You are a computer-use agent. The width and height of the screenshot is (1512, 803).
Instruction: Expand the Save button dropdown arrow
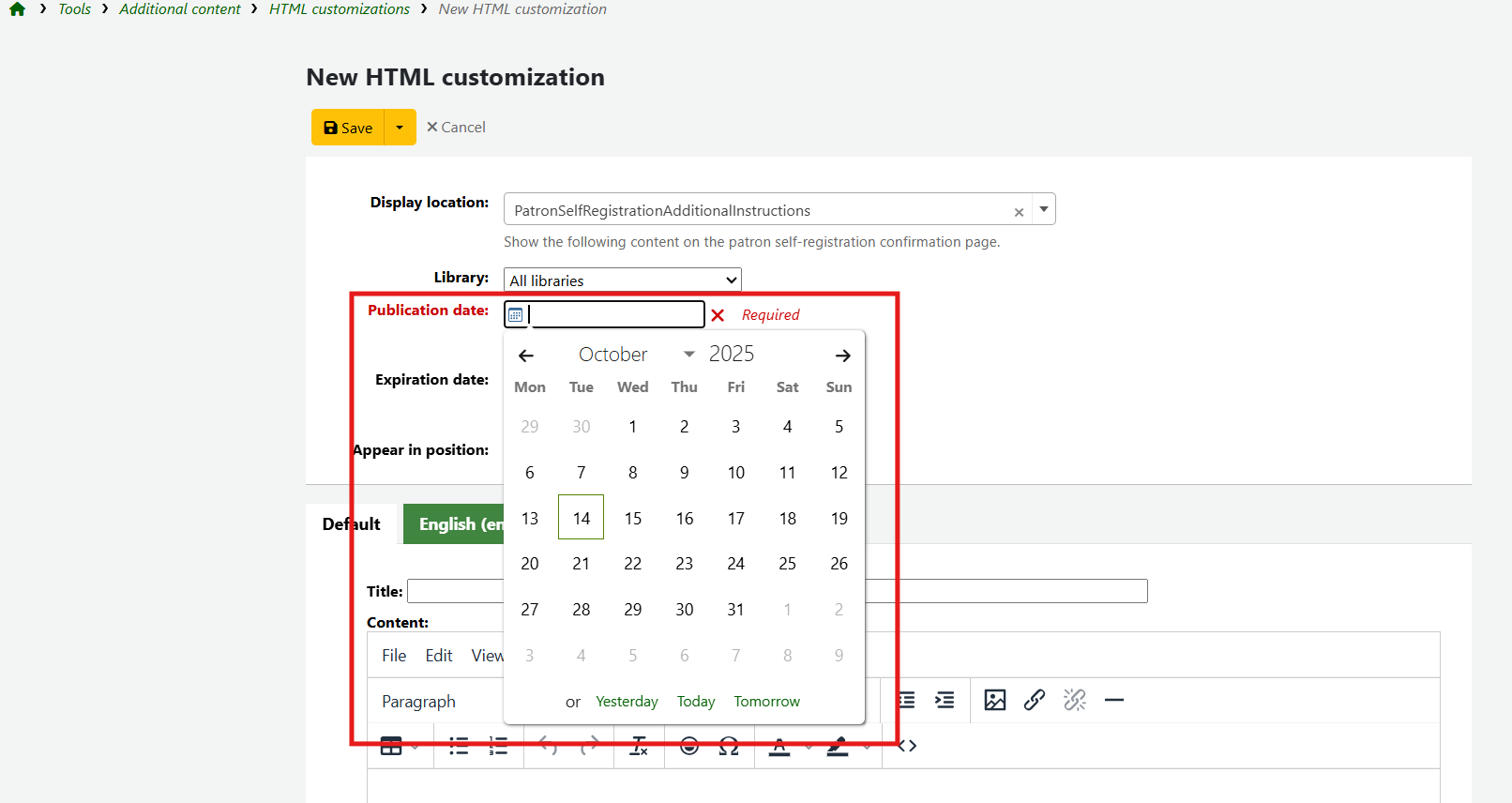tap(400, 128)
